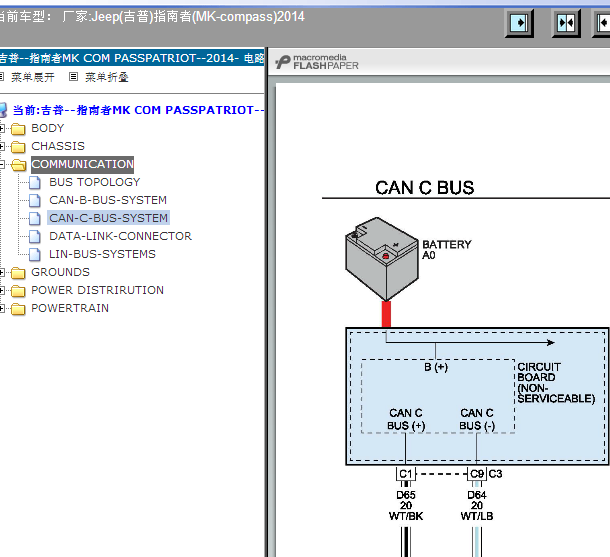This screenshot has height=557, width=610.
Task: Click the CAN-B-BUS-SYSTEM page icon
Action: 35,200
